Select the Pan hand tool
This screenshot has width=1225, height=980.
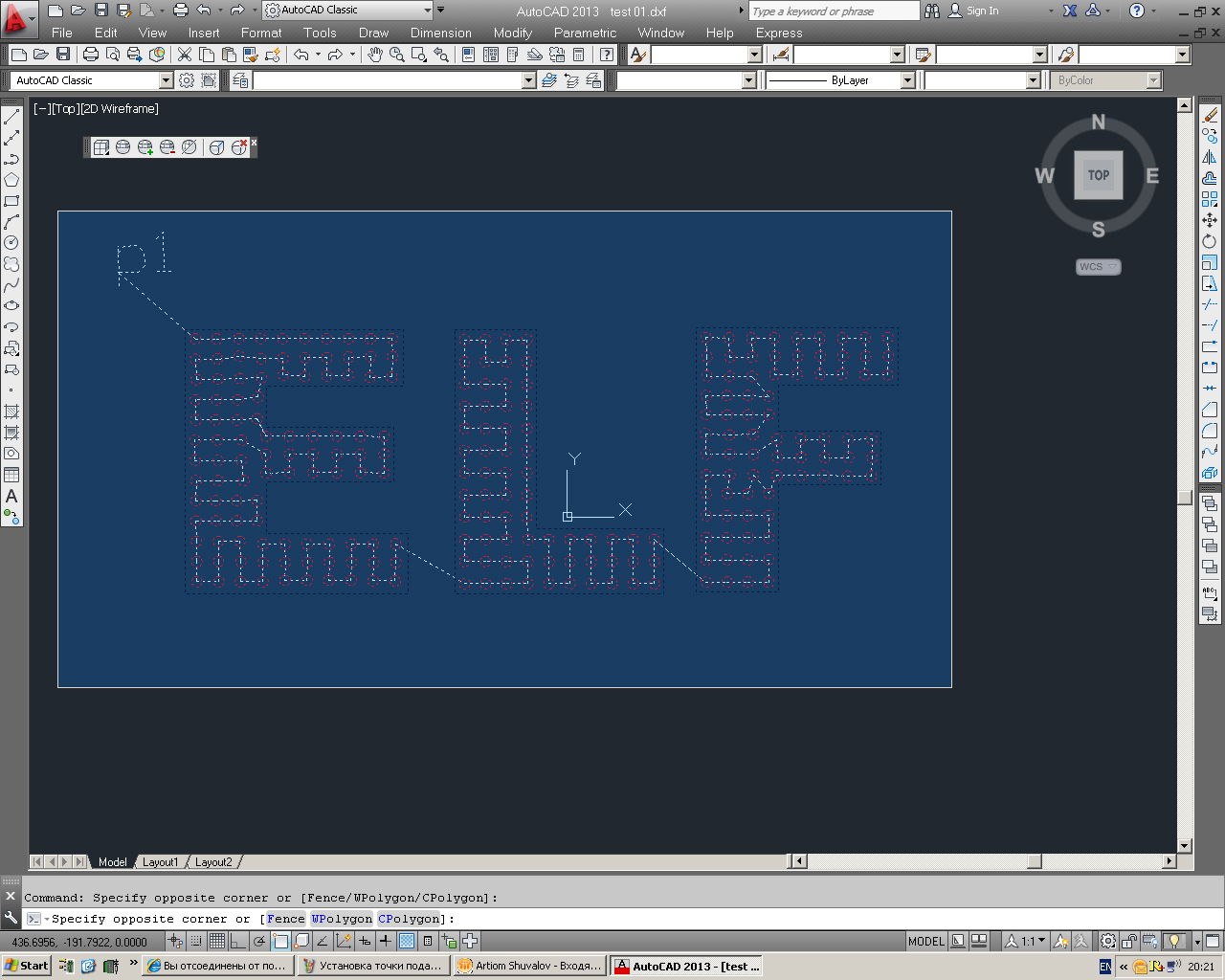(375, 56)
